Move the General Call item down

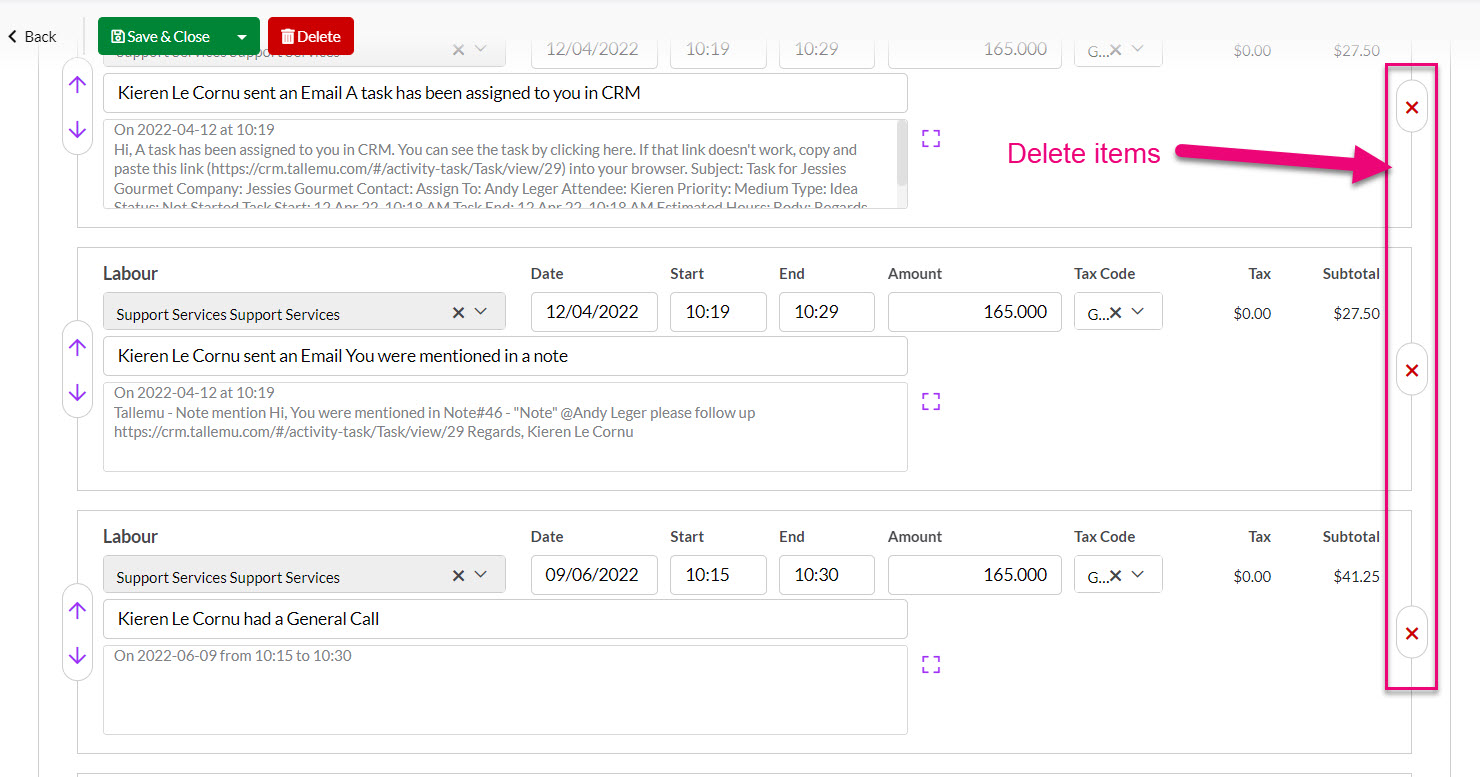(77, 656)
